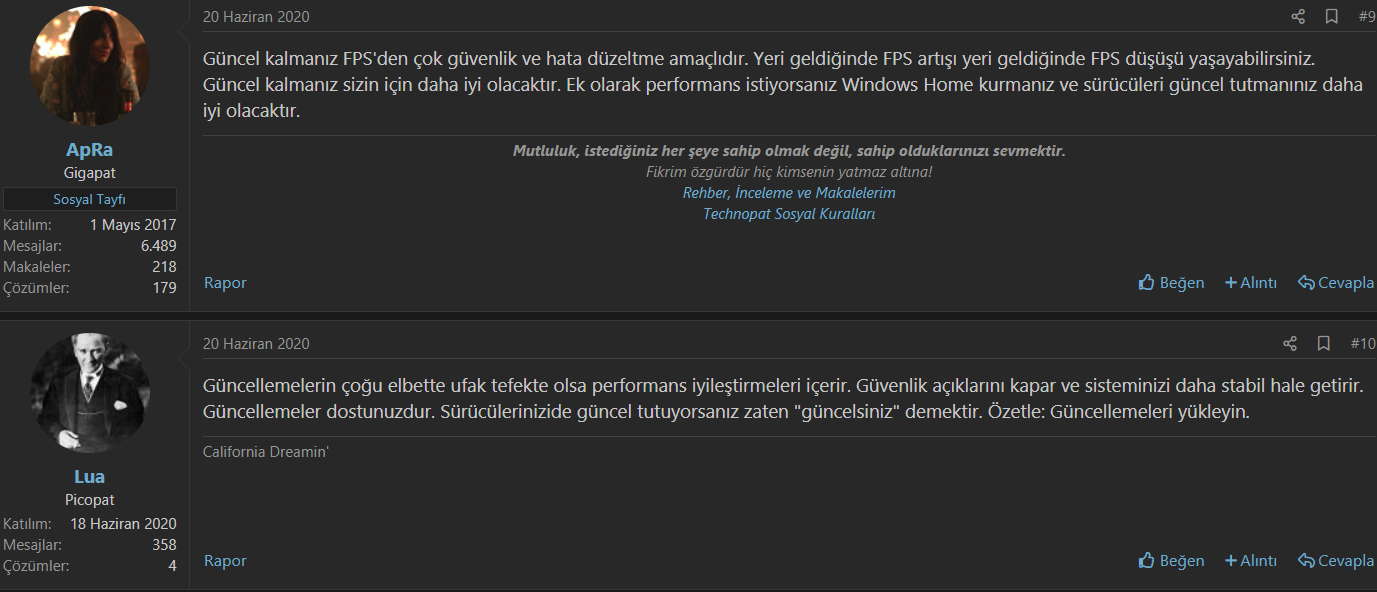Report ApRa's post via Rapor
The height and width of the screenshot is (592, 1377).
pyautogui.click(x=225, y=283)
